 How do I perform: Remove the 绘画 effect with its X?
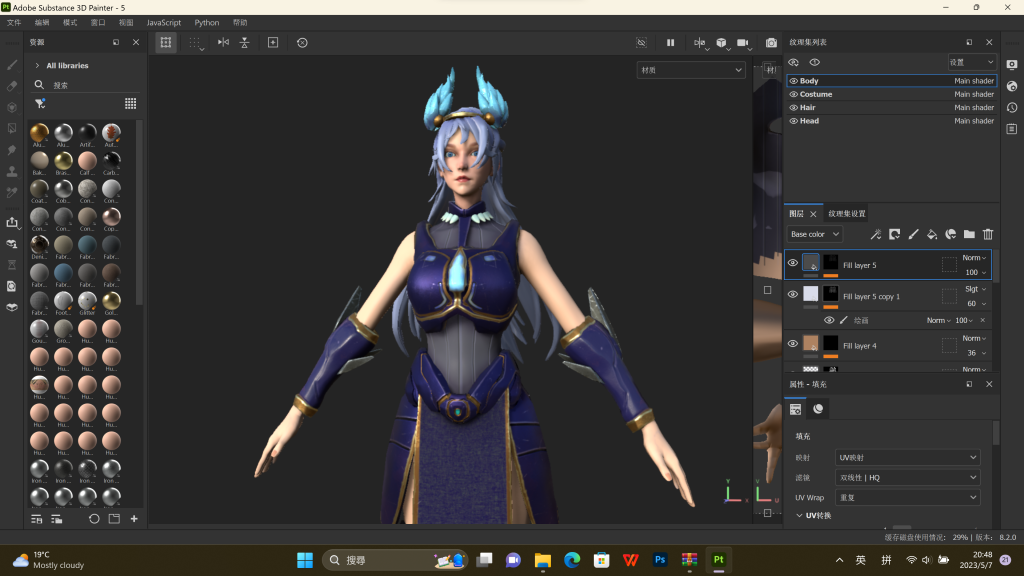click(983, 320)
